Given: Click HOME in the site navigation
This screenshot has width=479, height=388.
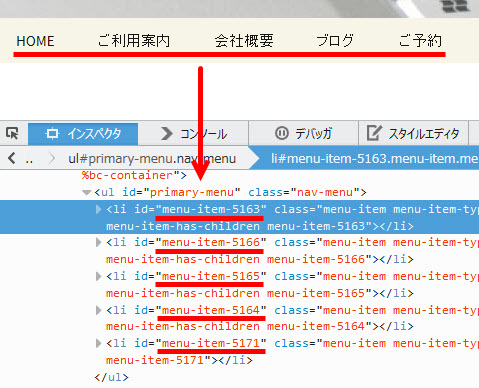Looking at the screenshot, I should 35,41.
